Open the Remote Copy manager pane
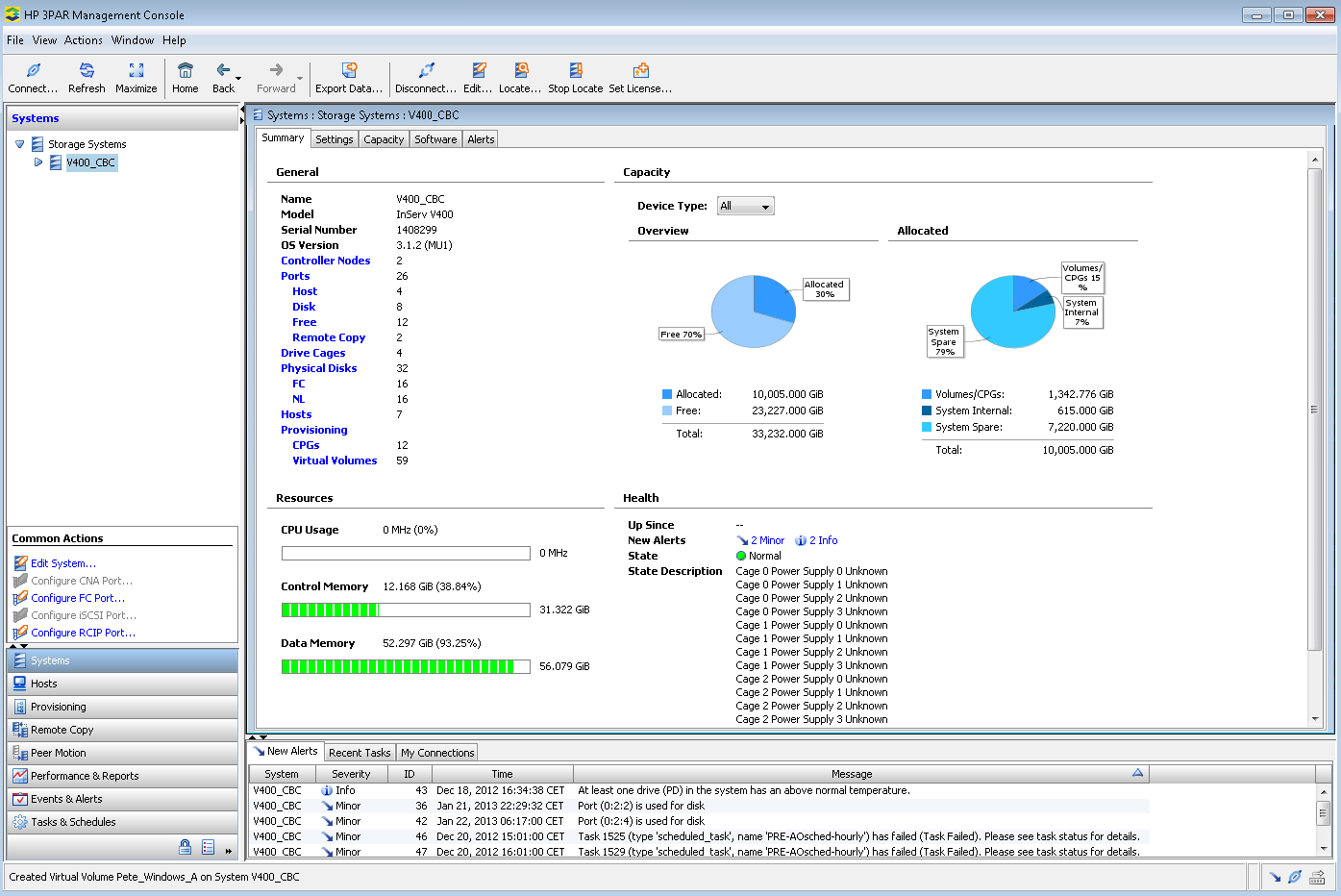This screenshot has height=896, width=1341. 122,730
